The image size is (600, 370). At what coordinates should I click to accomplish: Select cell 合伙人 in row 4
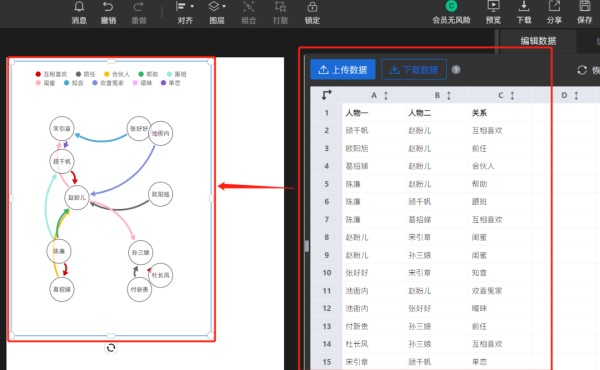tap(500, 166)
